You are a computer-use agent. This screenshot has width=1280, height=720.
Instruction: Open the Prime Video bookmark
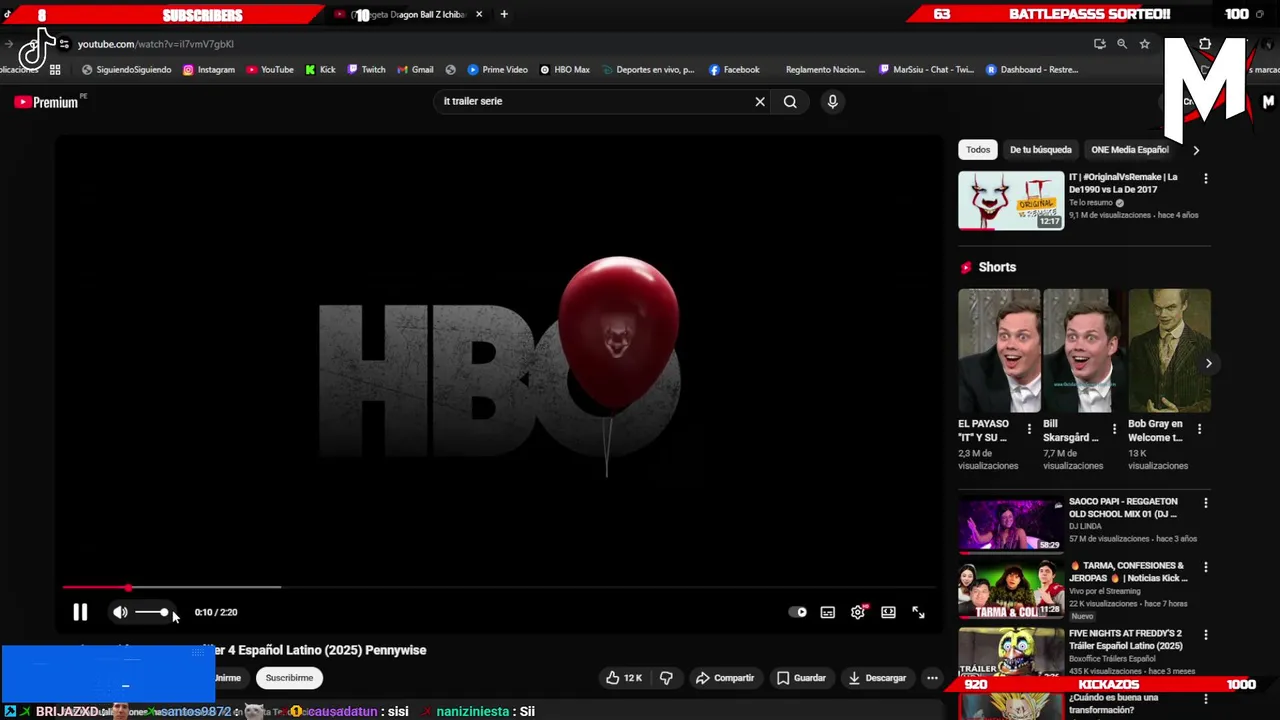pos(497,70)
